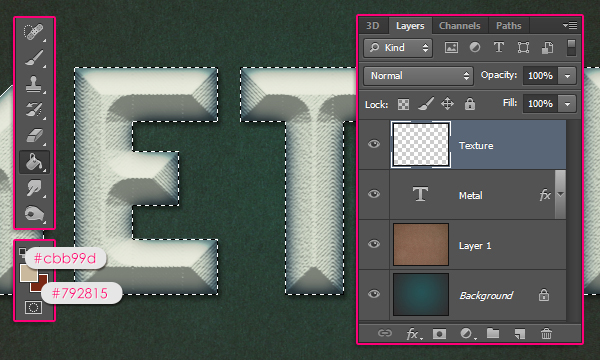
Task: Switch to the Channels tab
Action: [x=460, y=26]
